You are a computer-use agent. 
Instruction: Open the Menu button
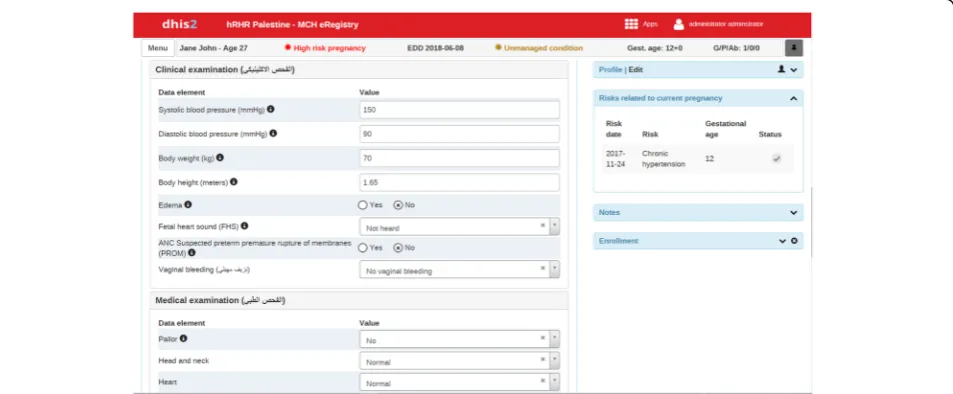[x=157, y=48]
